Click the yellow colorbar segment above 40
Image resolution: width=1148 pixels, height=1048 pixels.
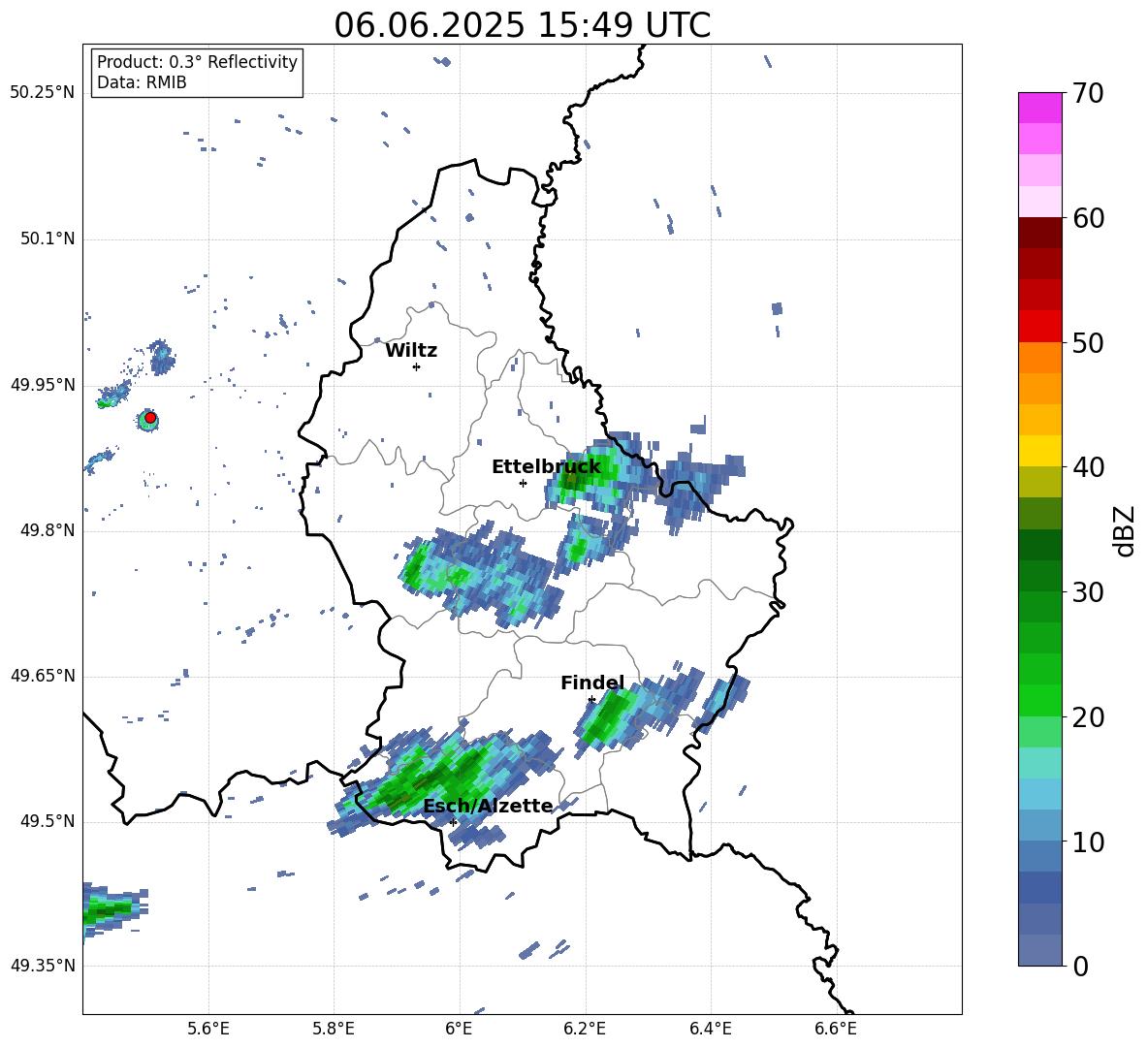click(1039, 451)
